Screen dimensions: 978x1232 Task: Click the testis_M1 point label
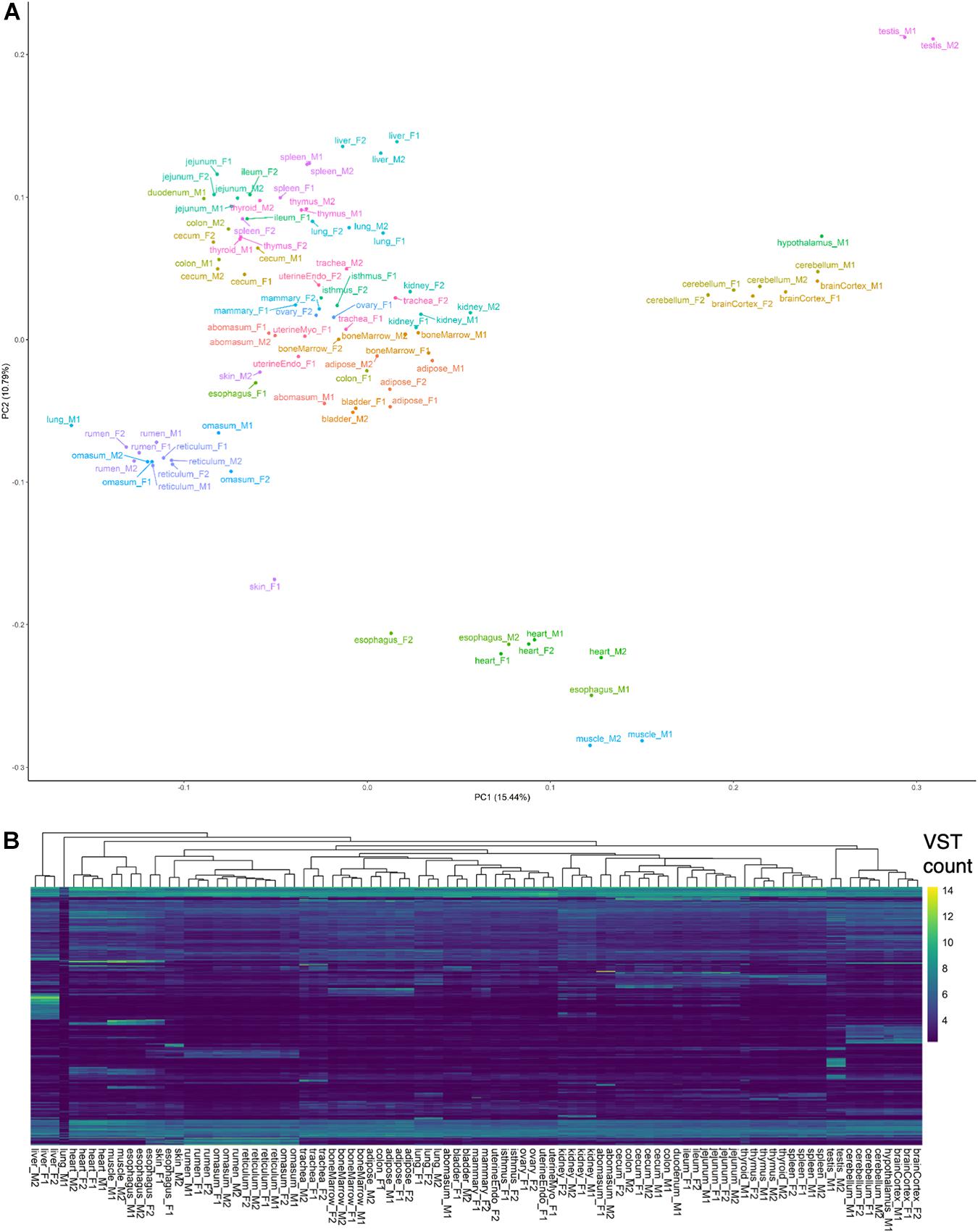point(897,31)
